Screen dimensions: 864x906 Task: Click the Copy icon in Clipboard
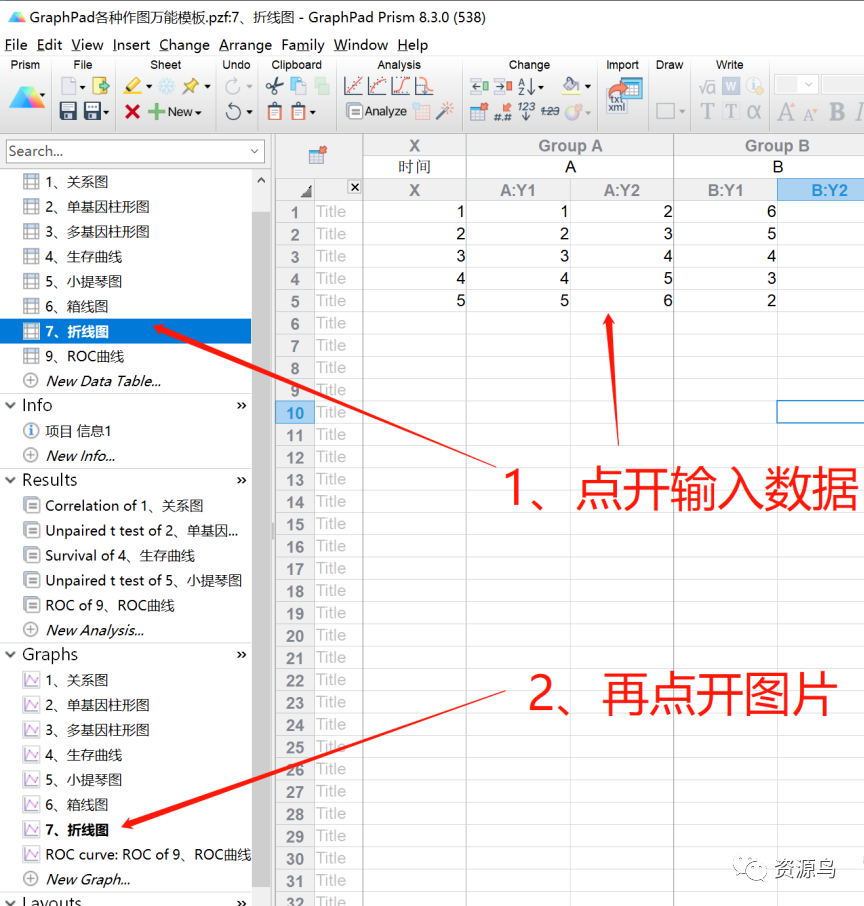pos(298,87)
